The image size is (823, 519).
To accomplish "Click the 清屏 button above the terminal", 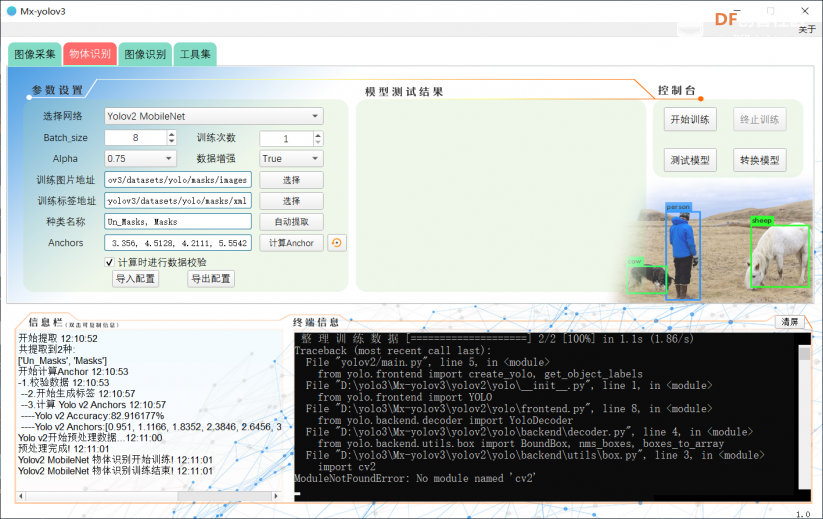I will pos(789,322).
